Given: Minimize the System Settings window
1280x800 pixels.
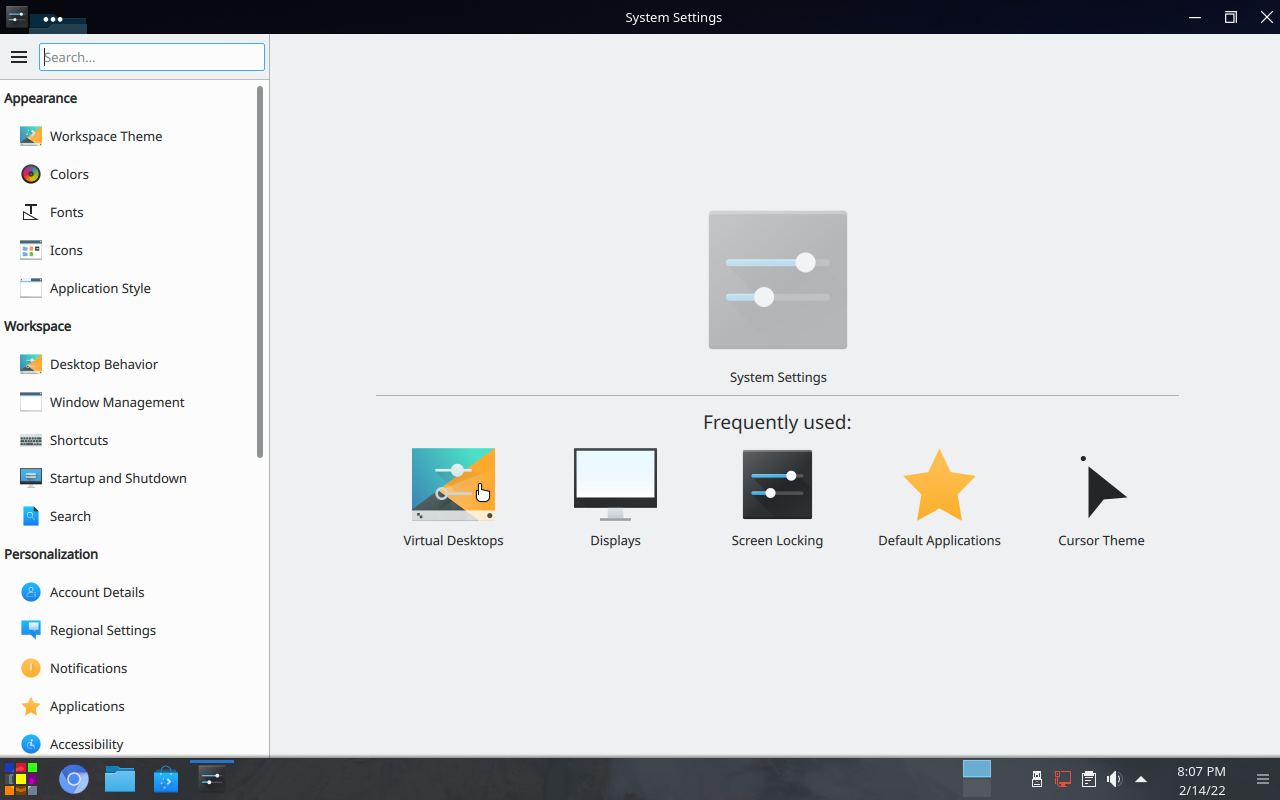Looking at the screenshot, I should coord(1196,17).
